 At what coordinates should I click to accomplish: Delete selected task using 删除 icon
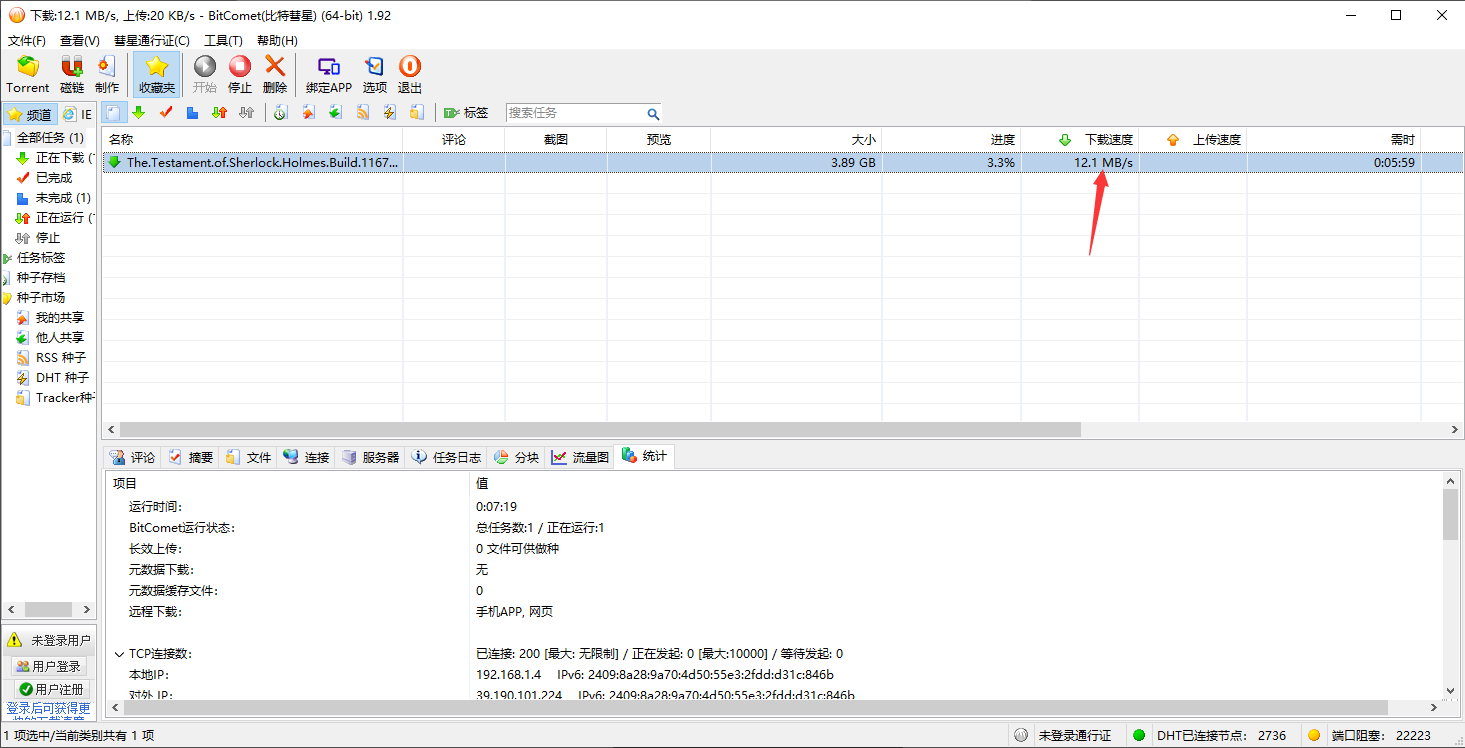(275, 75)
